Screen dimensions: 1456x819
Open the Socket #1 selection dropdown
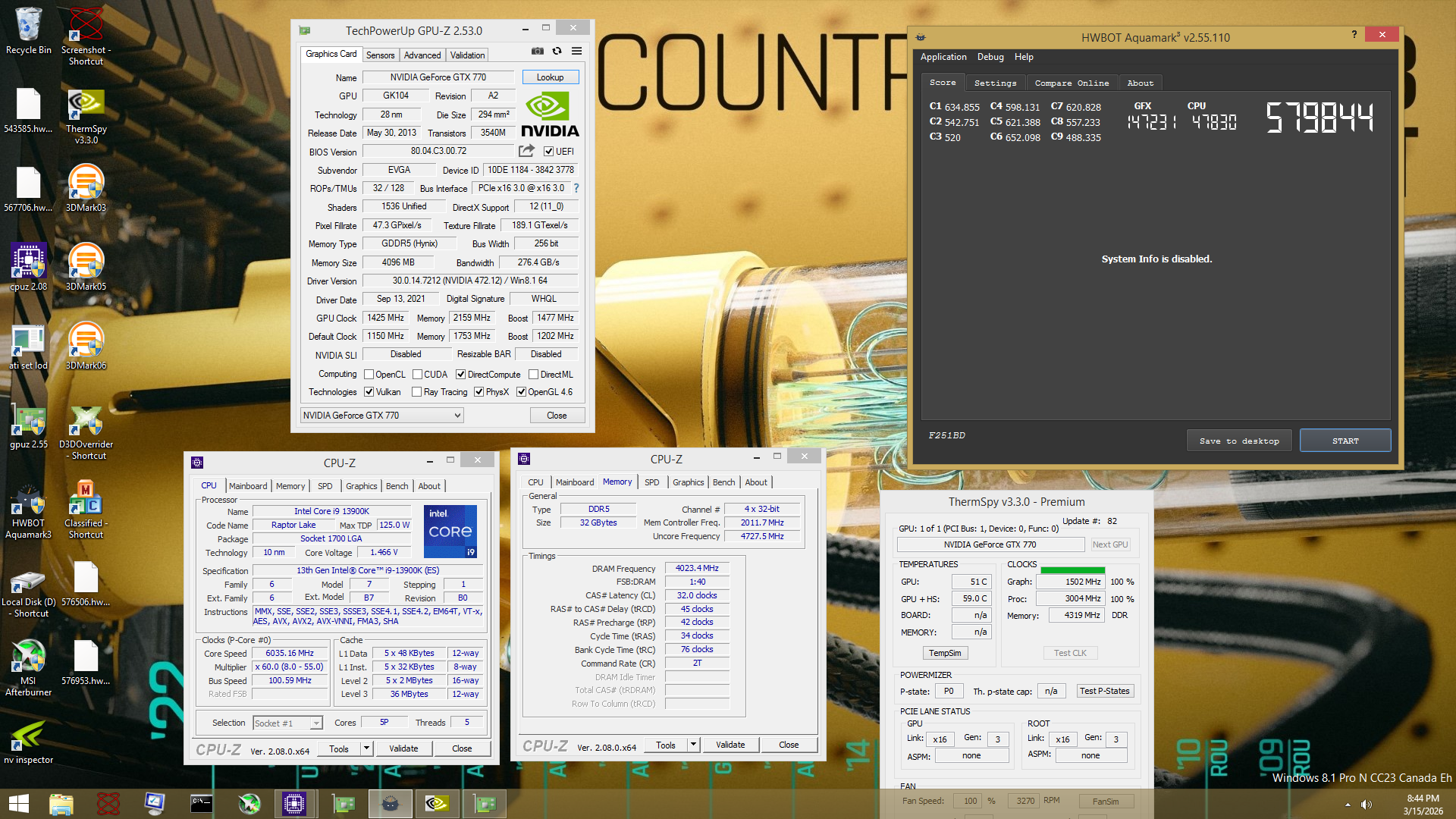(x=287, y=723)
